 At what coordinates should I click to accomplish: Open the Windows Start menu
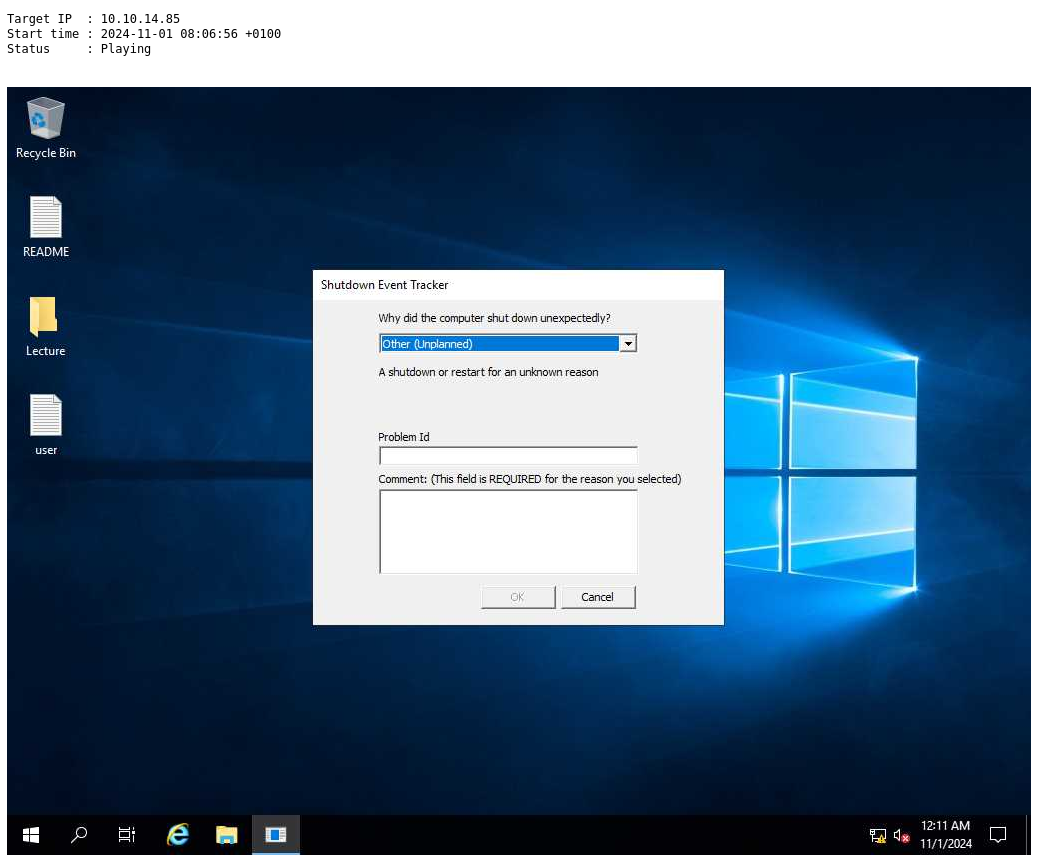(30, 835)
